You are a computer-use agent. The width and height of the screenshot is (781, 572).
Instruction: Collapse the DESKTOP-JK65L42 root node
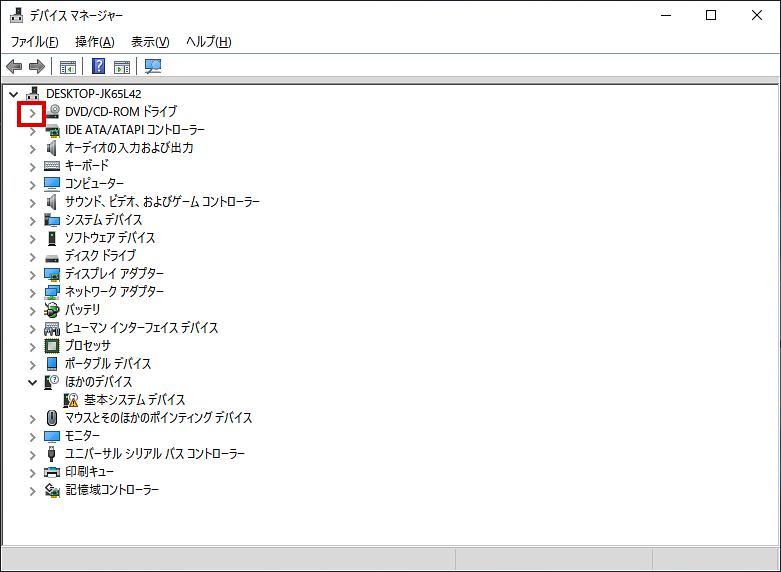coord(13,94)
